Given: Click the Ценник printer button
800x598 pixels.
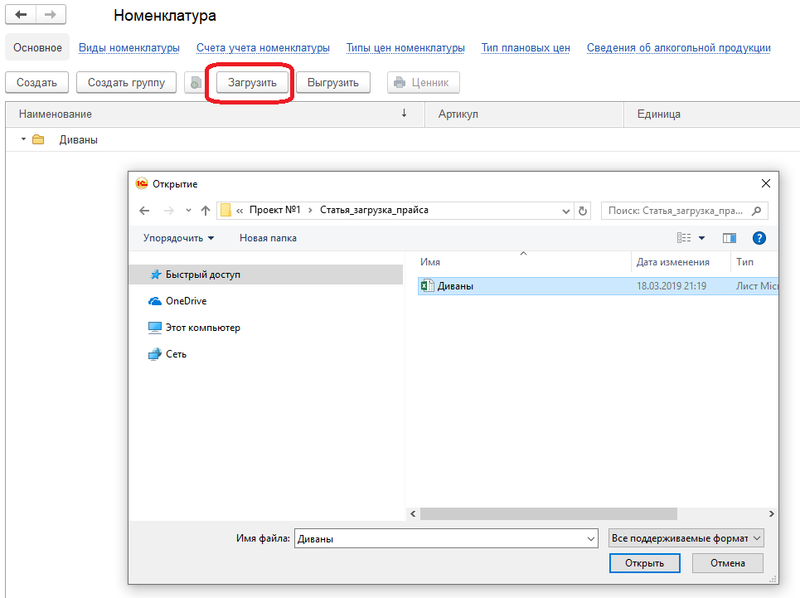Looking at the screenshot, I should [x=423, y=82].
